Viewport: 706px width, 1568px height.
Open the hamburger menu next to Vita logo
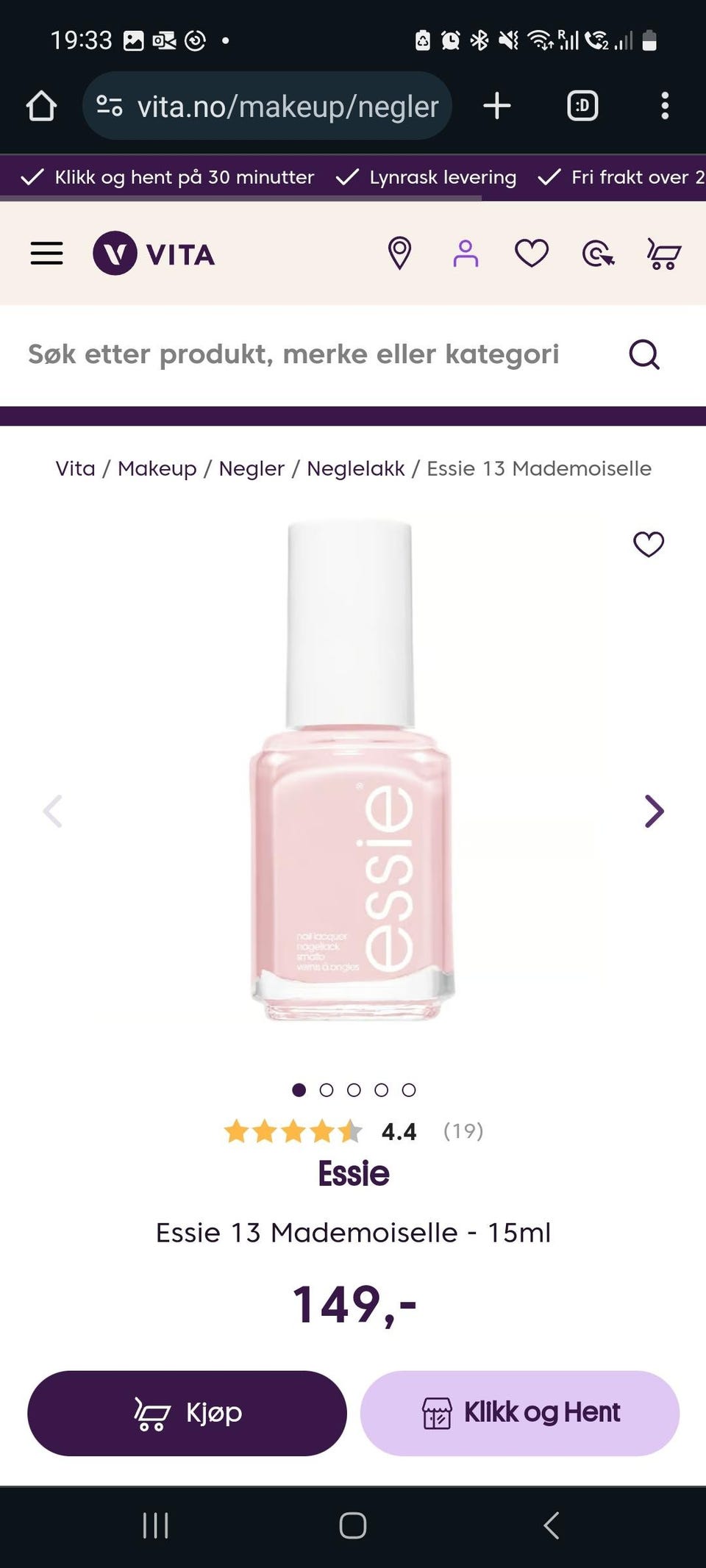(x=46, y=254)
